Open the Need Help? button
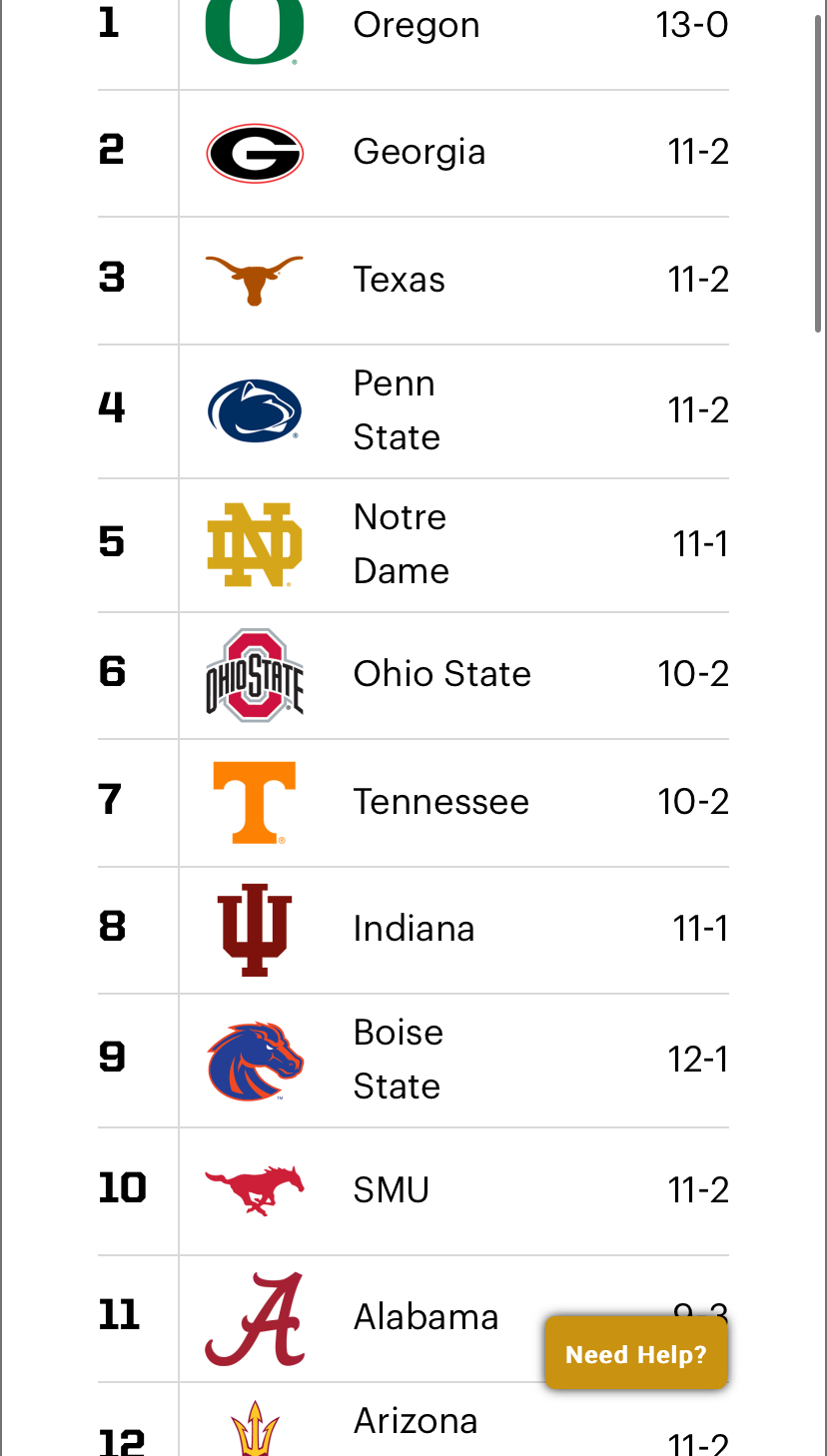The width and height of the screenshot is (827, 1456). pos(635,1354)
